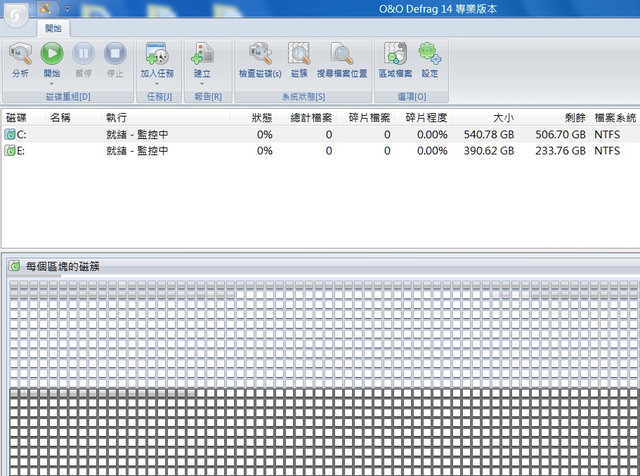Click the E: drive icon
Image resolution: width=640 pixels, height=476 pixels.
[x=10, y=150]
